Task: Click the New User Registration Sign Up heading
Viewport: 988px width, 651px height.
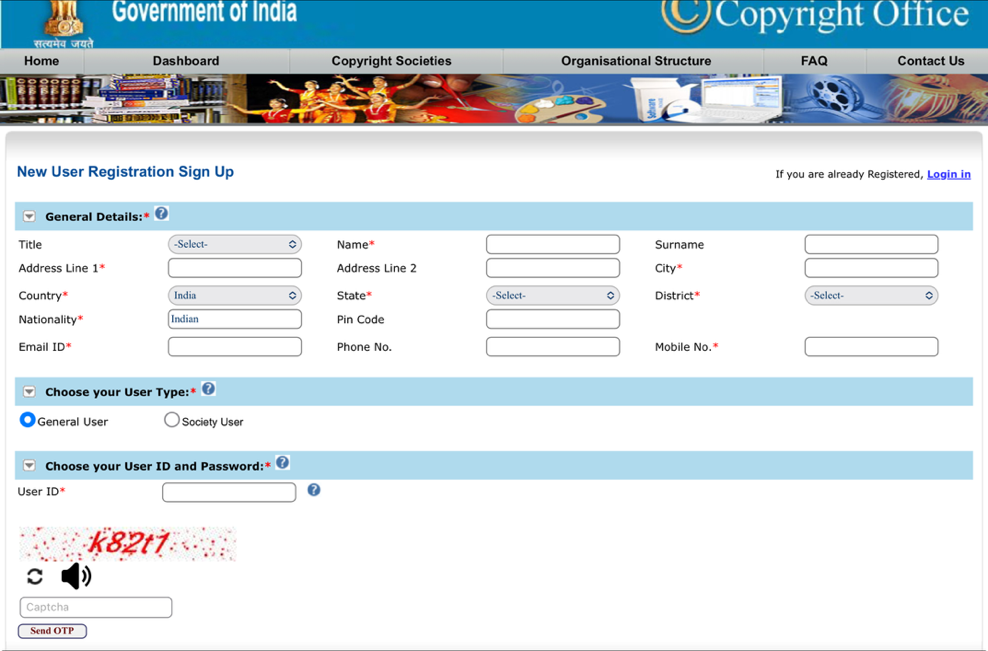Action: [125, 172]
